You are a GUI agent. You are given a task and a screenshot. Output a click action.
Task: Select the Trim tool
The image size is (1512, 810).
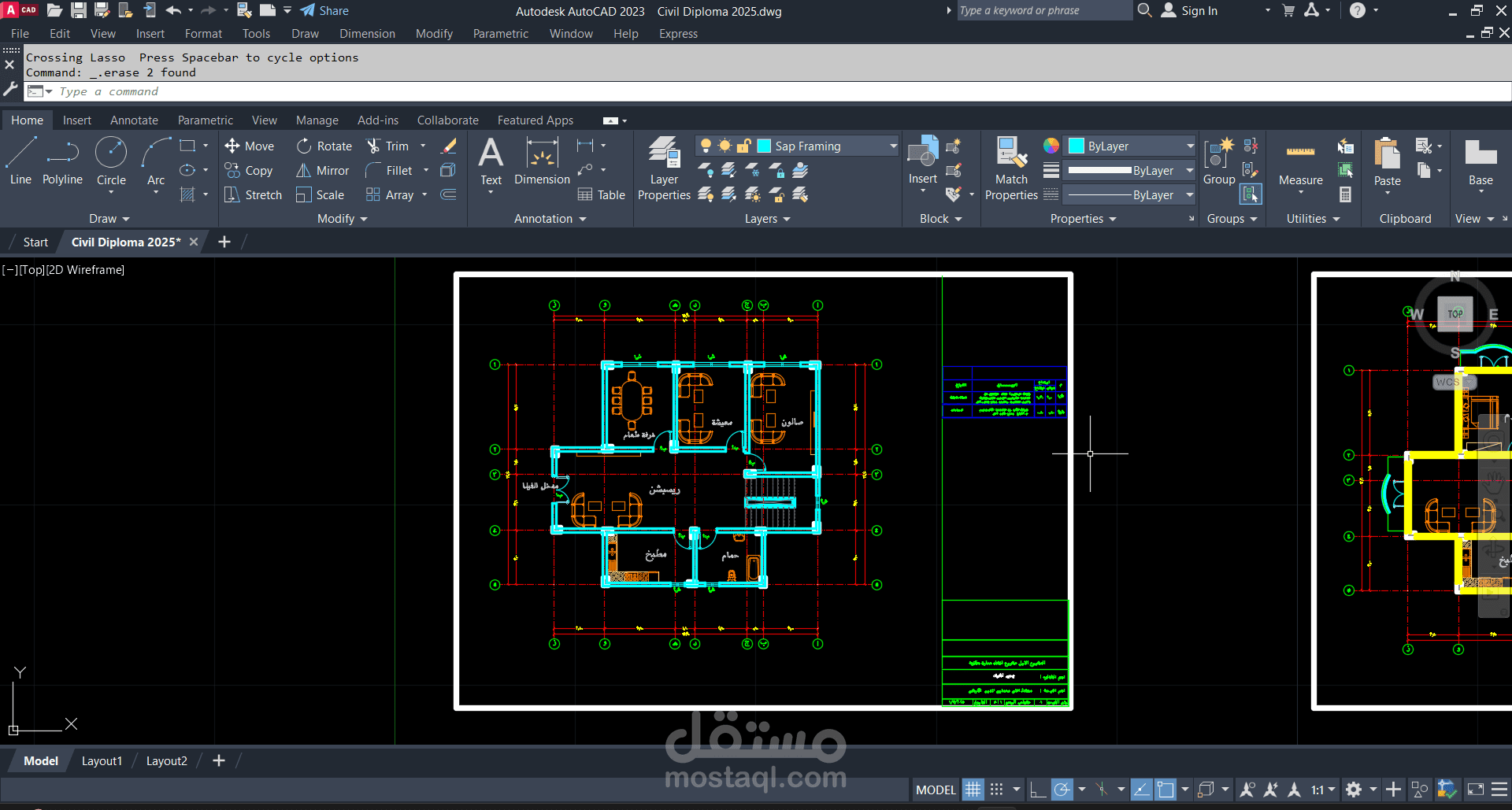(x=387, y=146)
